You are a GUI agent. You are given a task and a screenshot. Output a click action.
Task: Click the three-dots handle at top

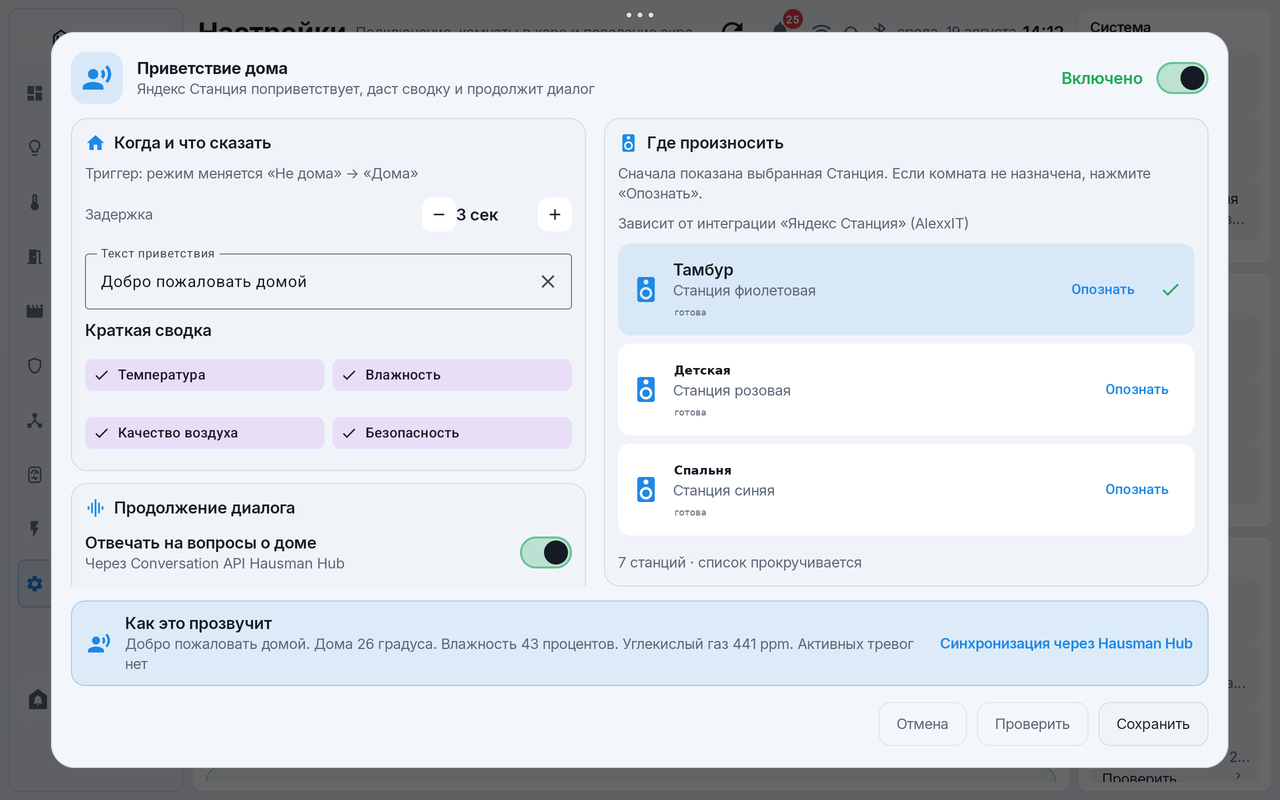point(639,15)
